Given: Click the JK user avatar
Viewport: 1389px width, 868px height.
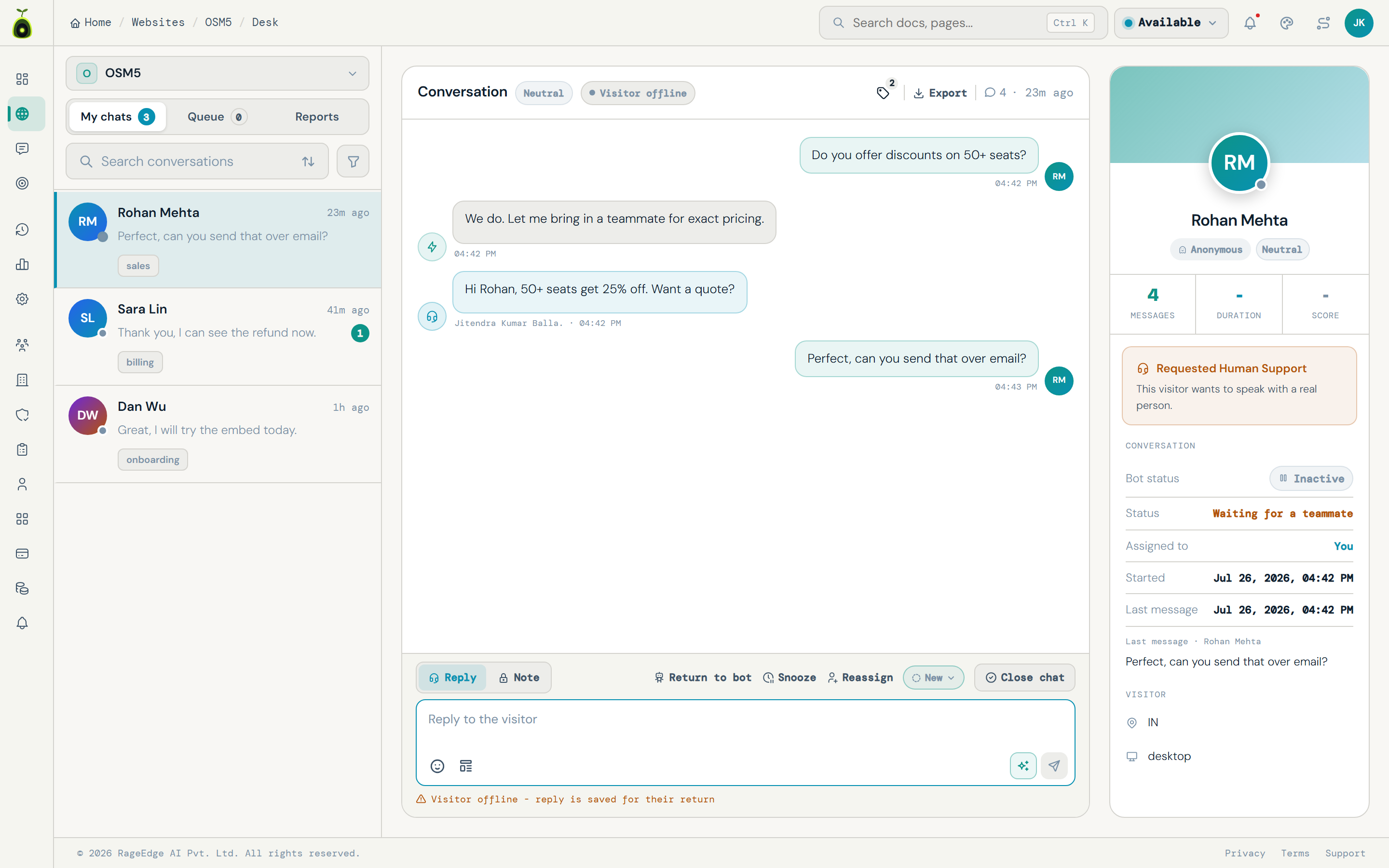Looking at the screenshot, I should point(1359,23).
